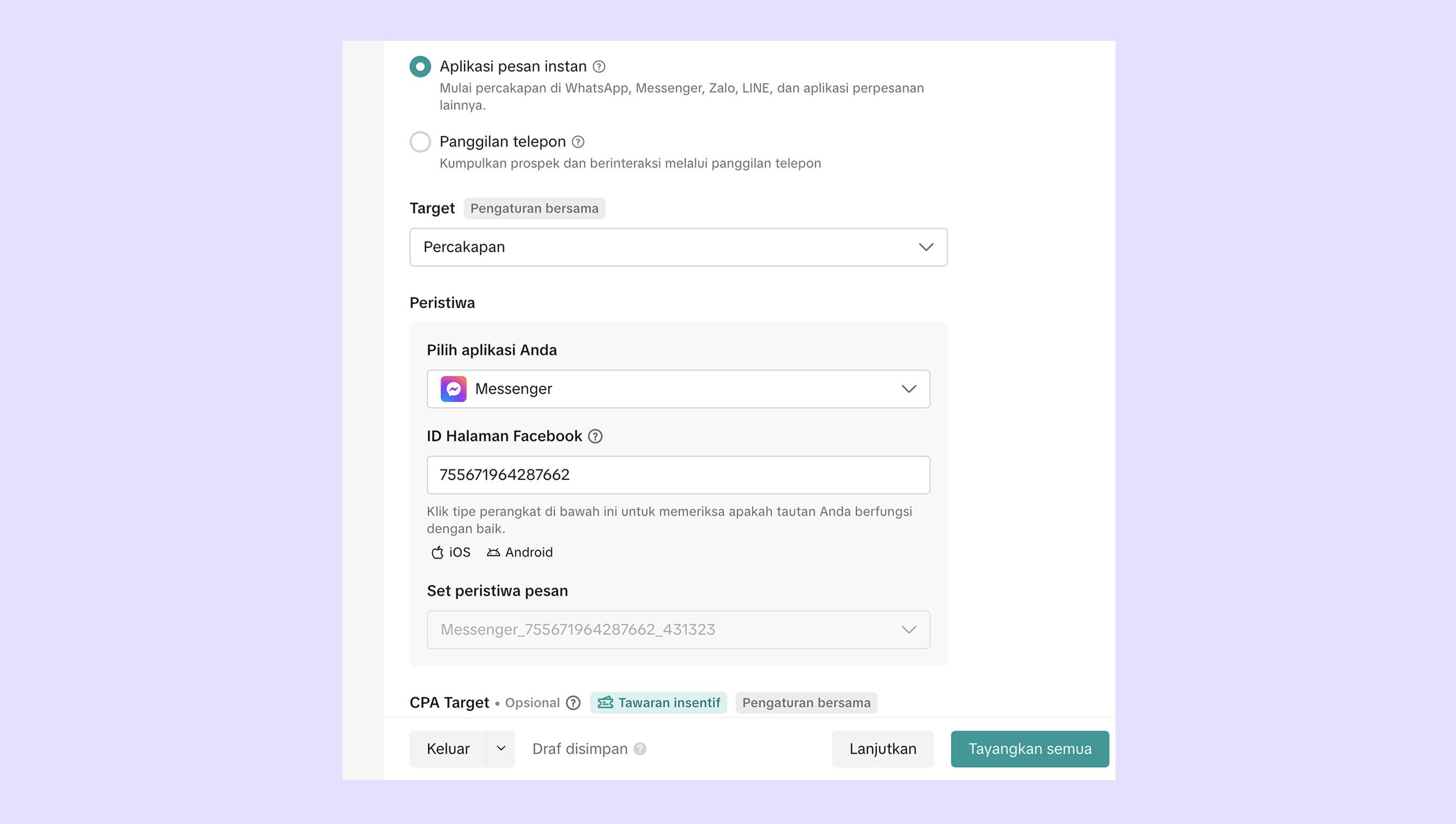Click the iOS device check icon

click(x=437, y=552)
